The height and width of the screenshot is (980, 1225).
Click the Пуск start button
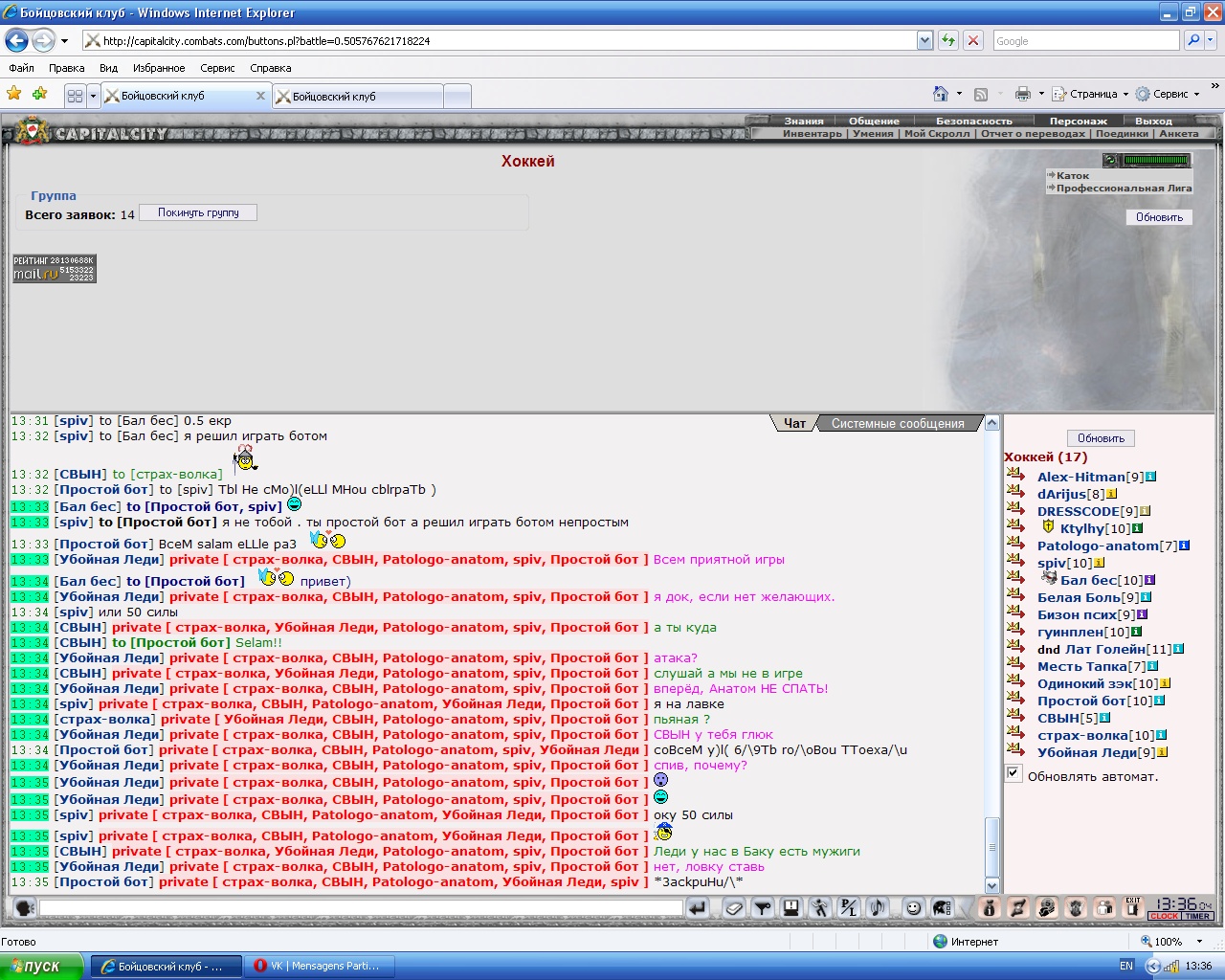coord(42,966)
